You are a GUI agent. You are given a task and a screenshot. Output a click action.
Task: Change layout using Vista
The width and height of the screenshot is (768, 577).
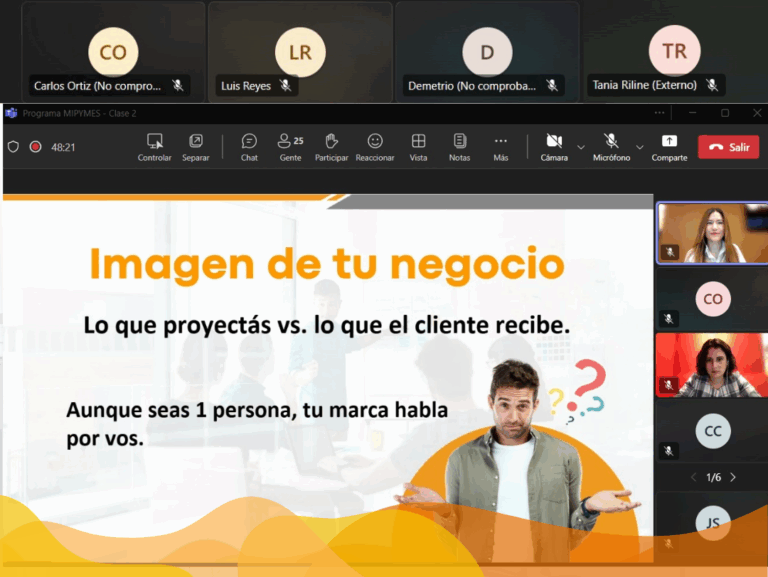pyautogui.click(x=418, y=147)
